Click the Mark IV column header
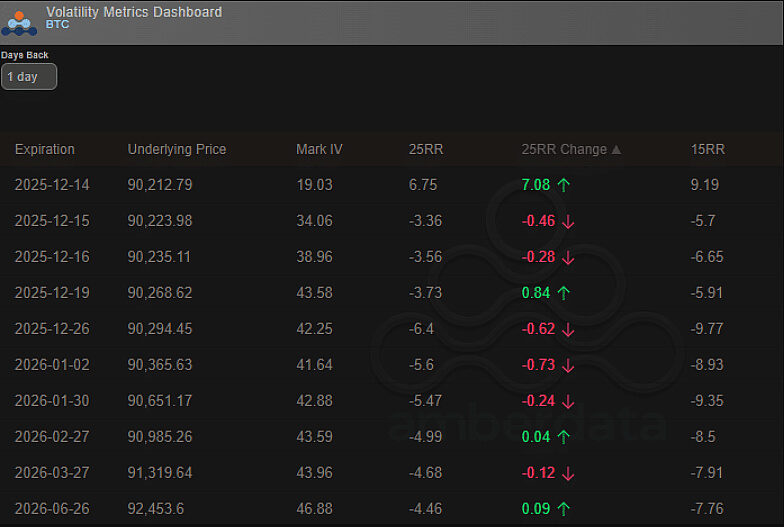Viewport: 784px width, 527px height. coord(319,149)
